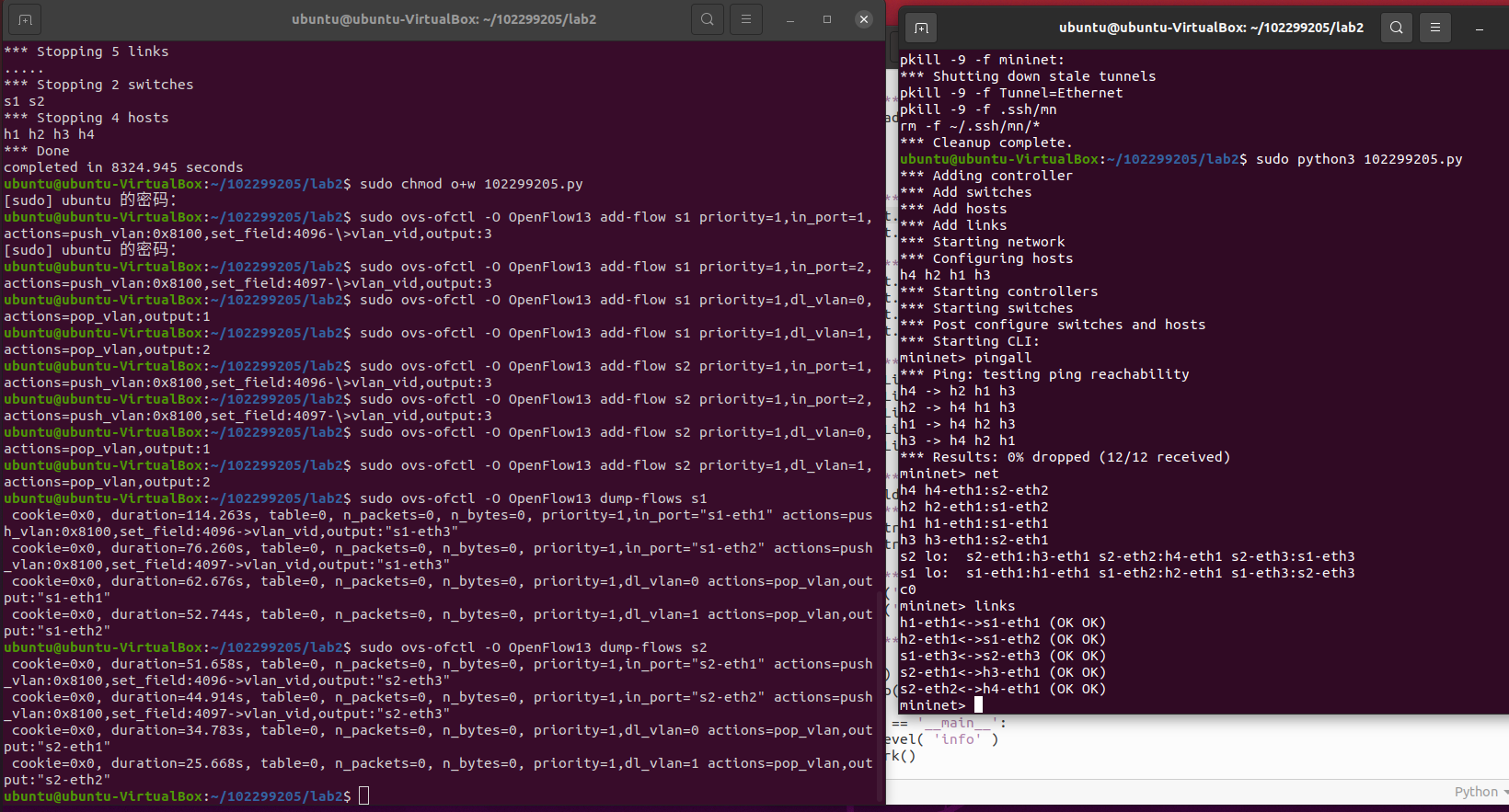Click flow entry with duration=44.914s

(438, 705)
